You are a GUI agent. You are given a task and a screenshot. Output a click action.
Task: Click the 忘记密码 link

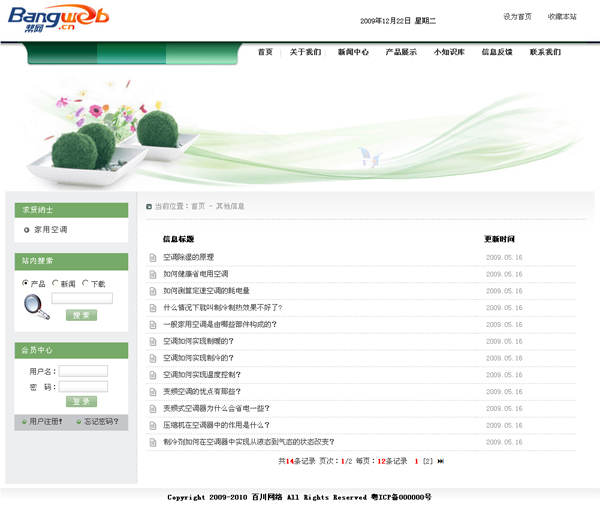coord(100,421)
